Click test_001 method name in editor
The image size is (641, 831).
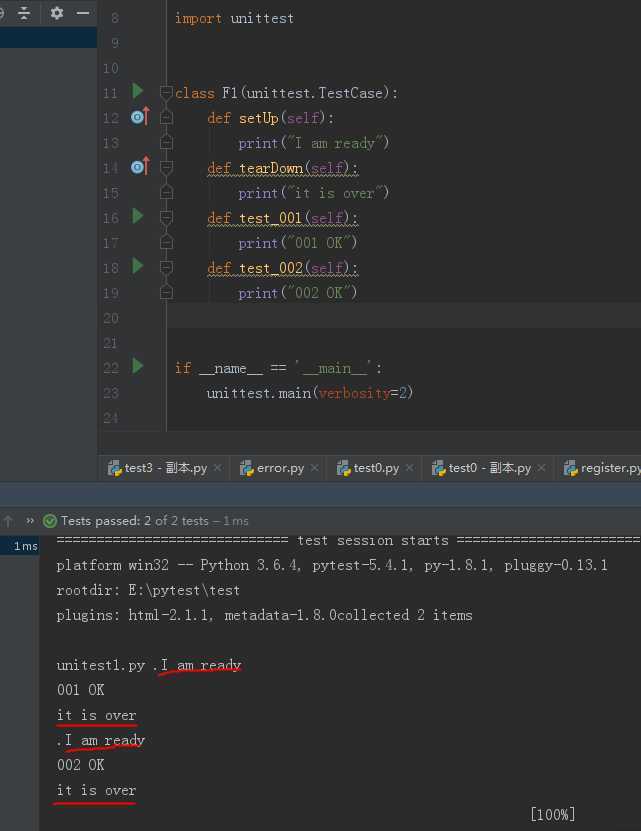(270, 218)
